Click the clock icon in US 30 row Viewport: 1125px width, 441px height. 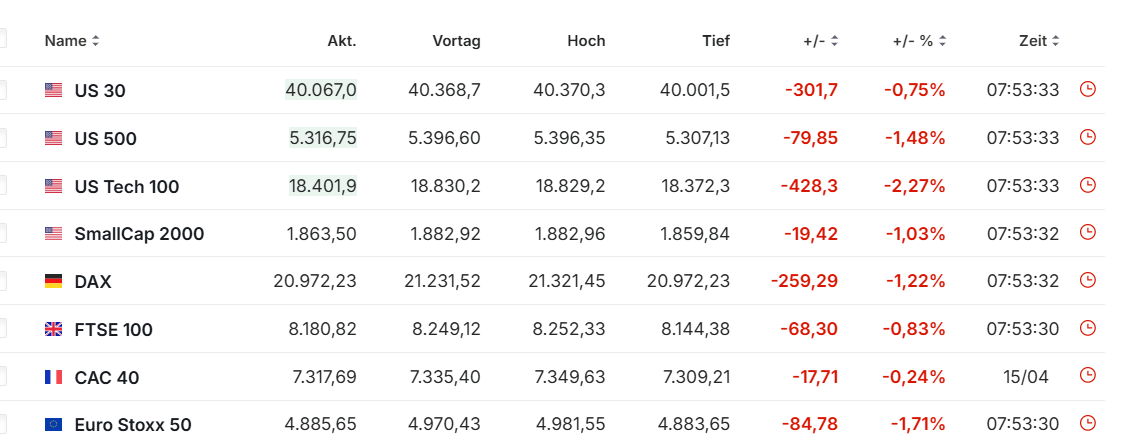[x=1088, y=89]
